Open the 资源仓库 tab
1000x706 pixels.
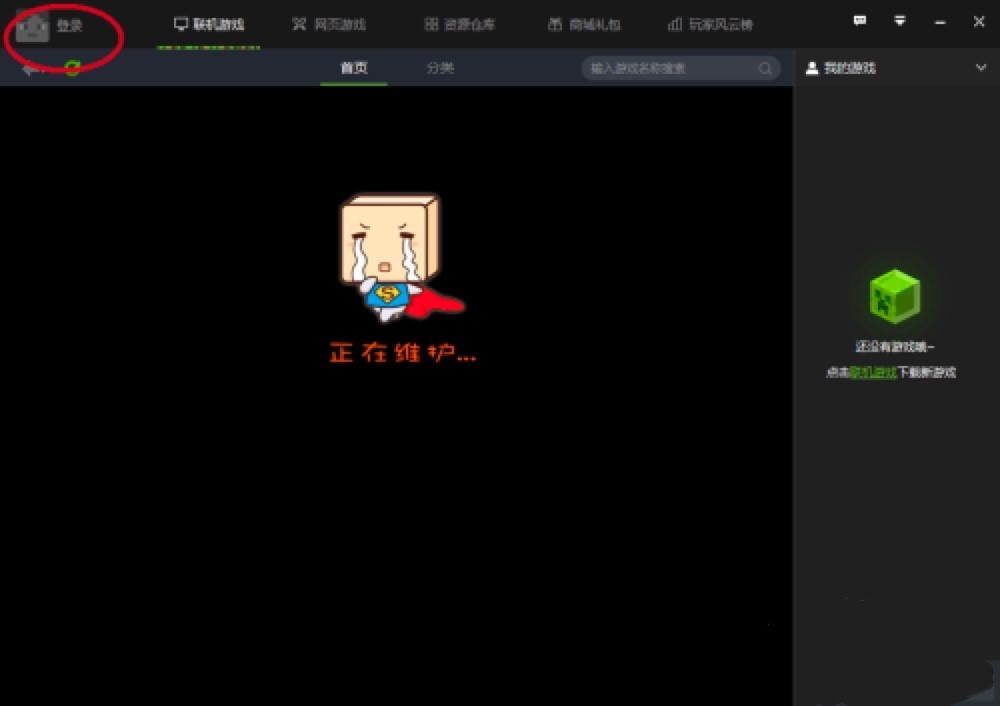click(x=460, y=24)
